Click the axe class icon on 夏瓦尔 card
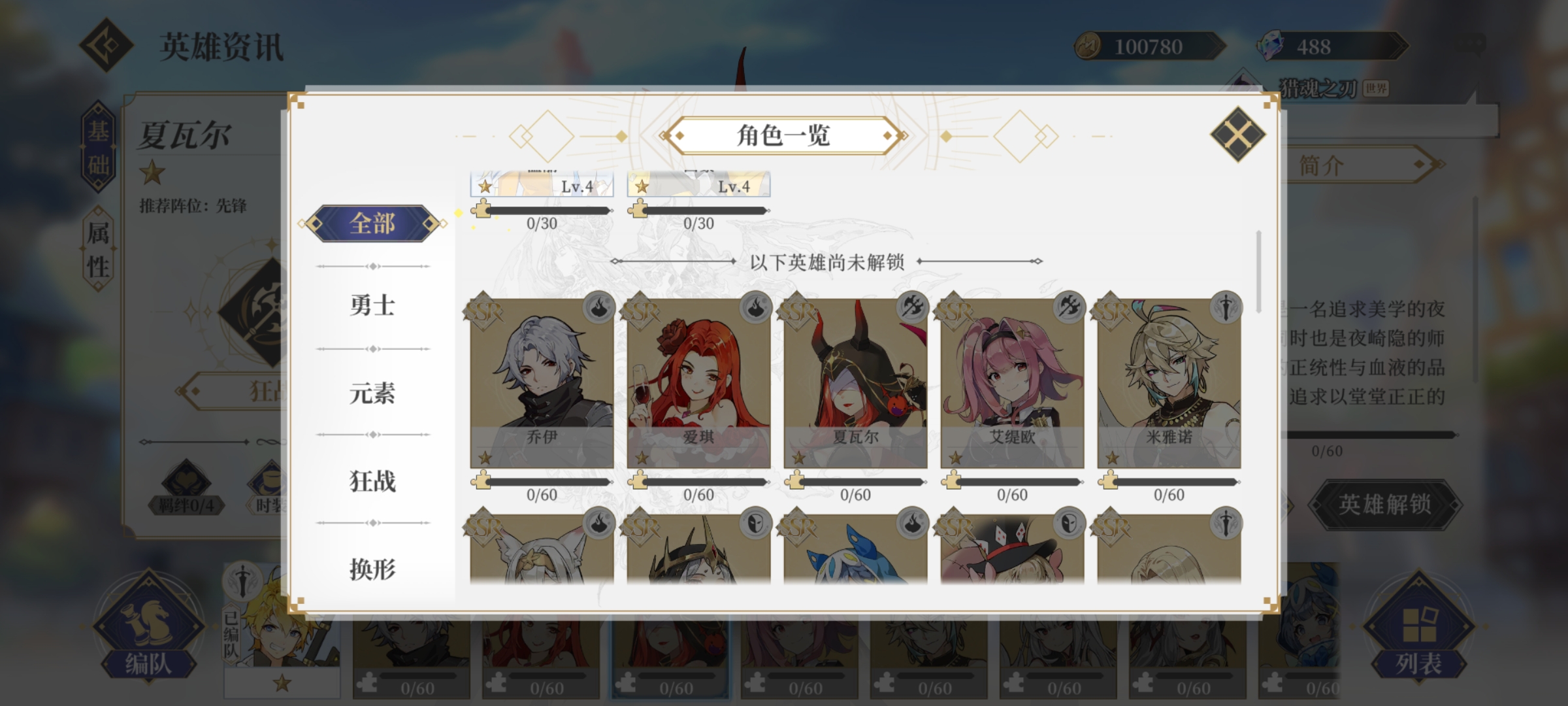 point(912,307)
